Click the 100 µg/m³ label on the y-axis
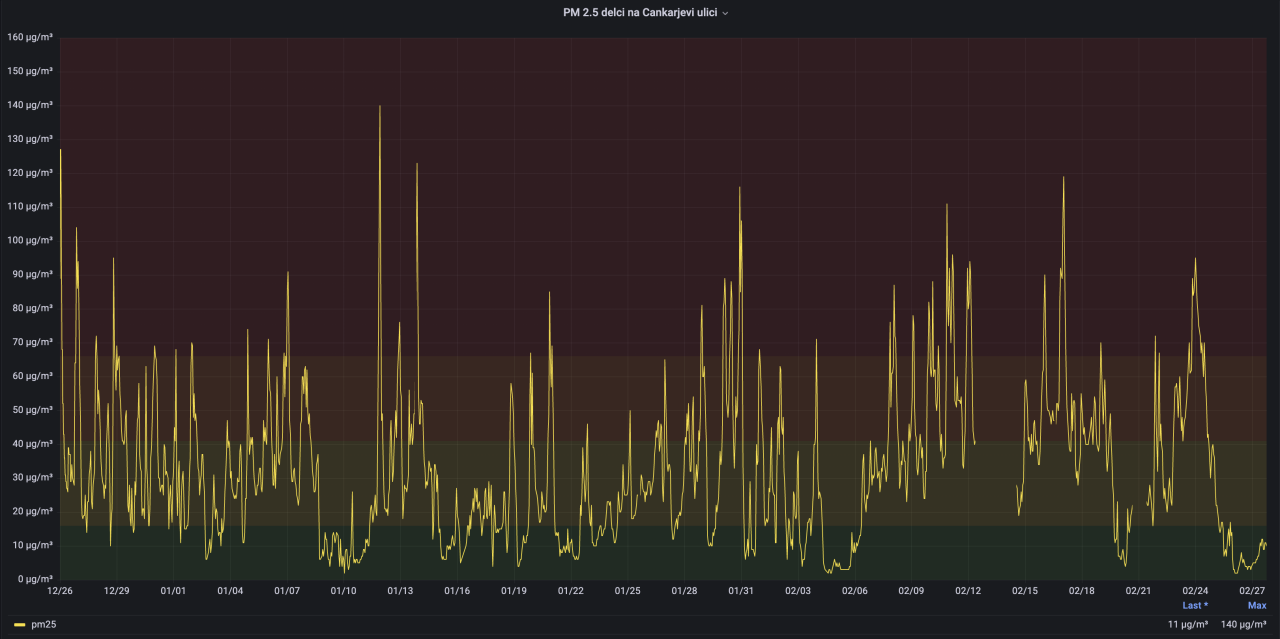1280x639 pixels. [x=29, y=240]
